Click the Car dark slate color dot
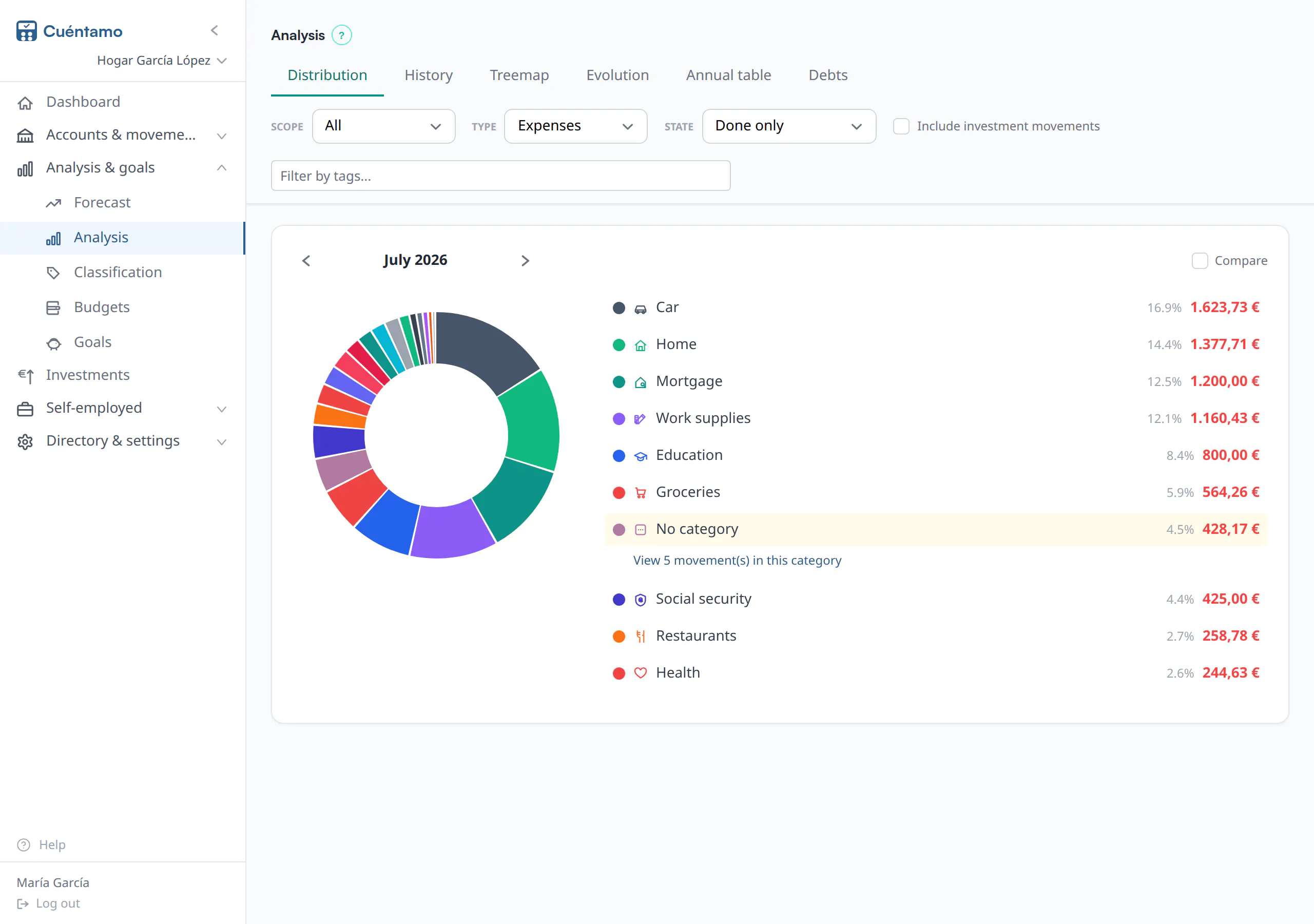This screenshot has width=1314, height=924. pyautogui.click(x=619, y=308)
